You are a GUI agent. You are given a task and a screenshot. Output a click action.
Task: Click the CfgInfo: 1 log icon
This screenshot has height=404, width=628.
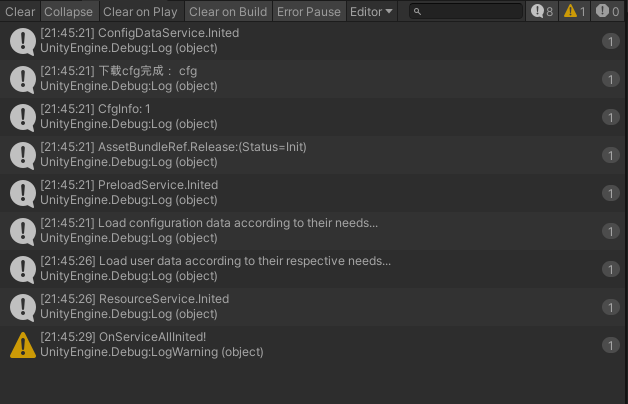[23, 117]
